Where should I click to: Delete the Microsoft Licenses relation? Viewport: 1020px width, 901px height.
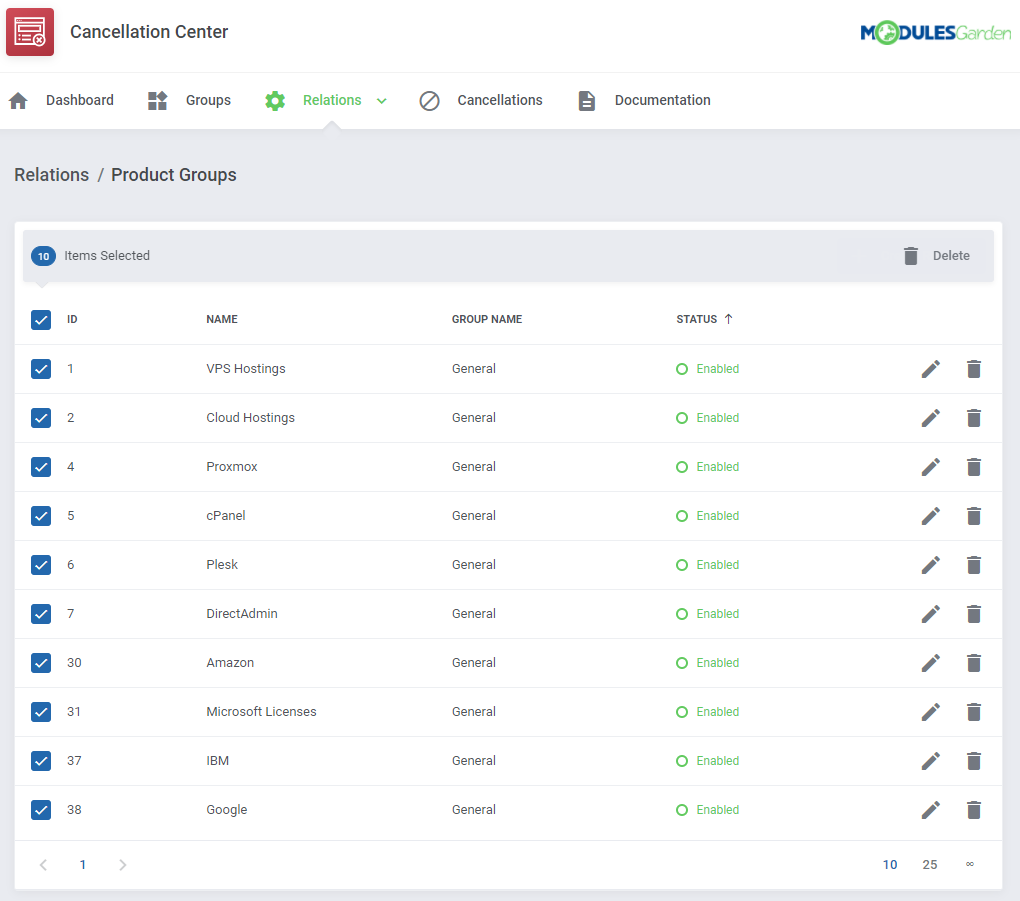[x=974, y=712]
